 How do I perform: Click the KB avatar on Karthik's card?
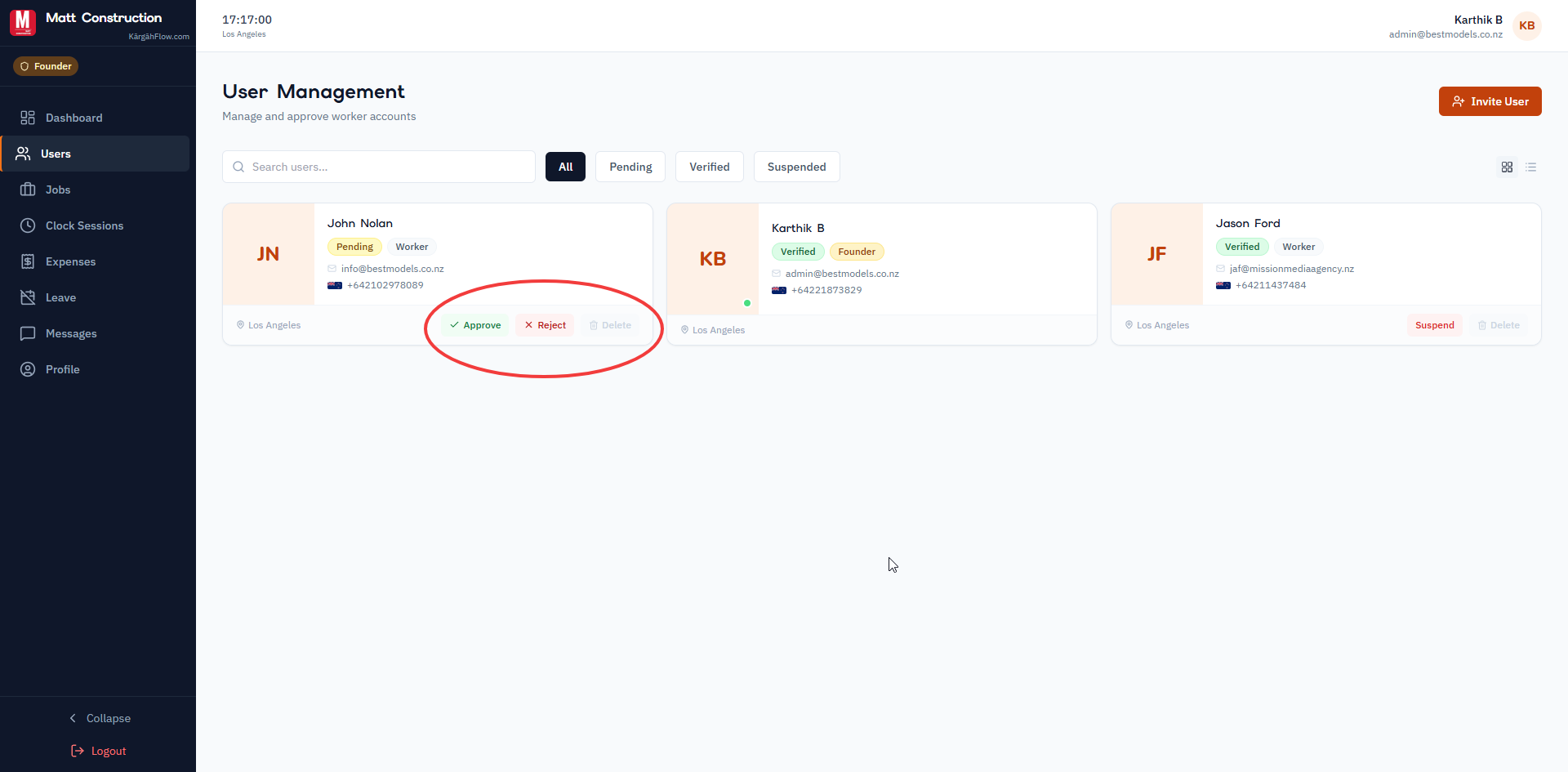713,259
